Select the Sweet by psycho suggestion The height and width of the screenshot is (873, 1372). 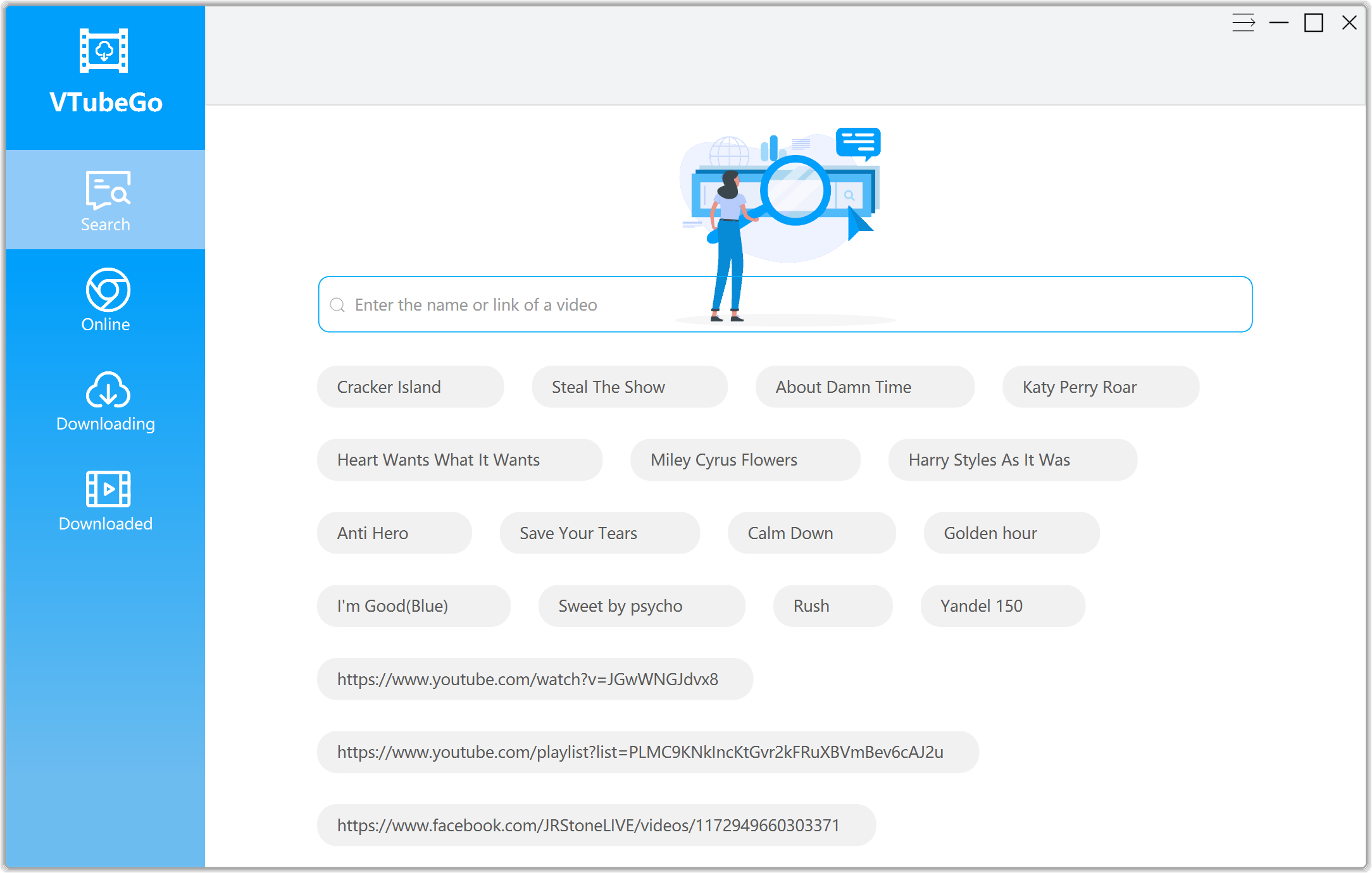tap(642, 606)
